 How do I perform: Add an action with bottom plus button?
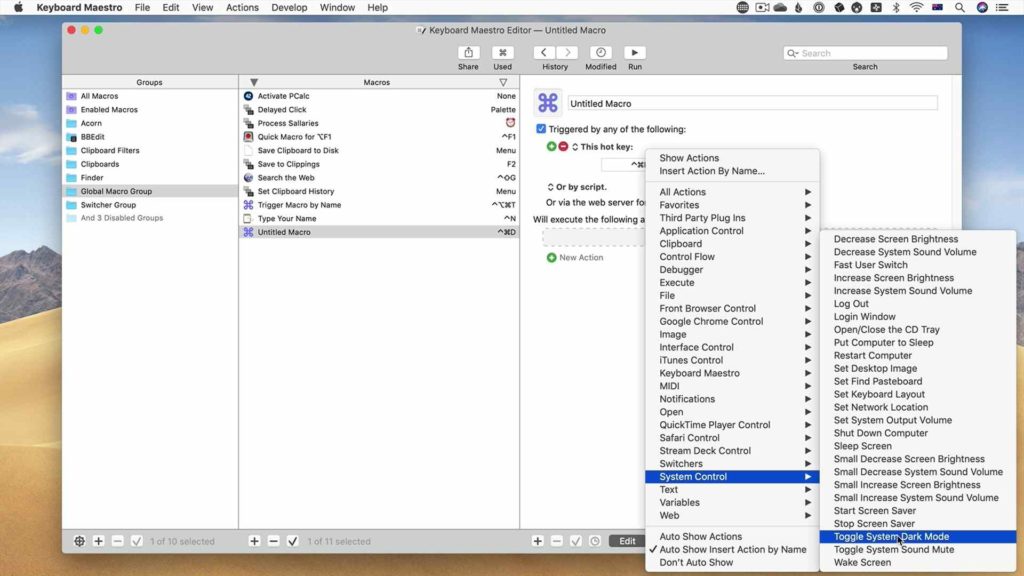click(x=537, y=541)
